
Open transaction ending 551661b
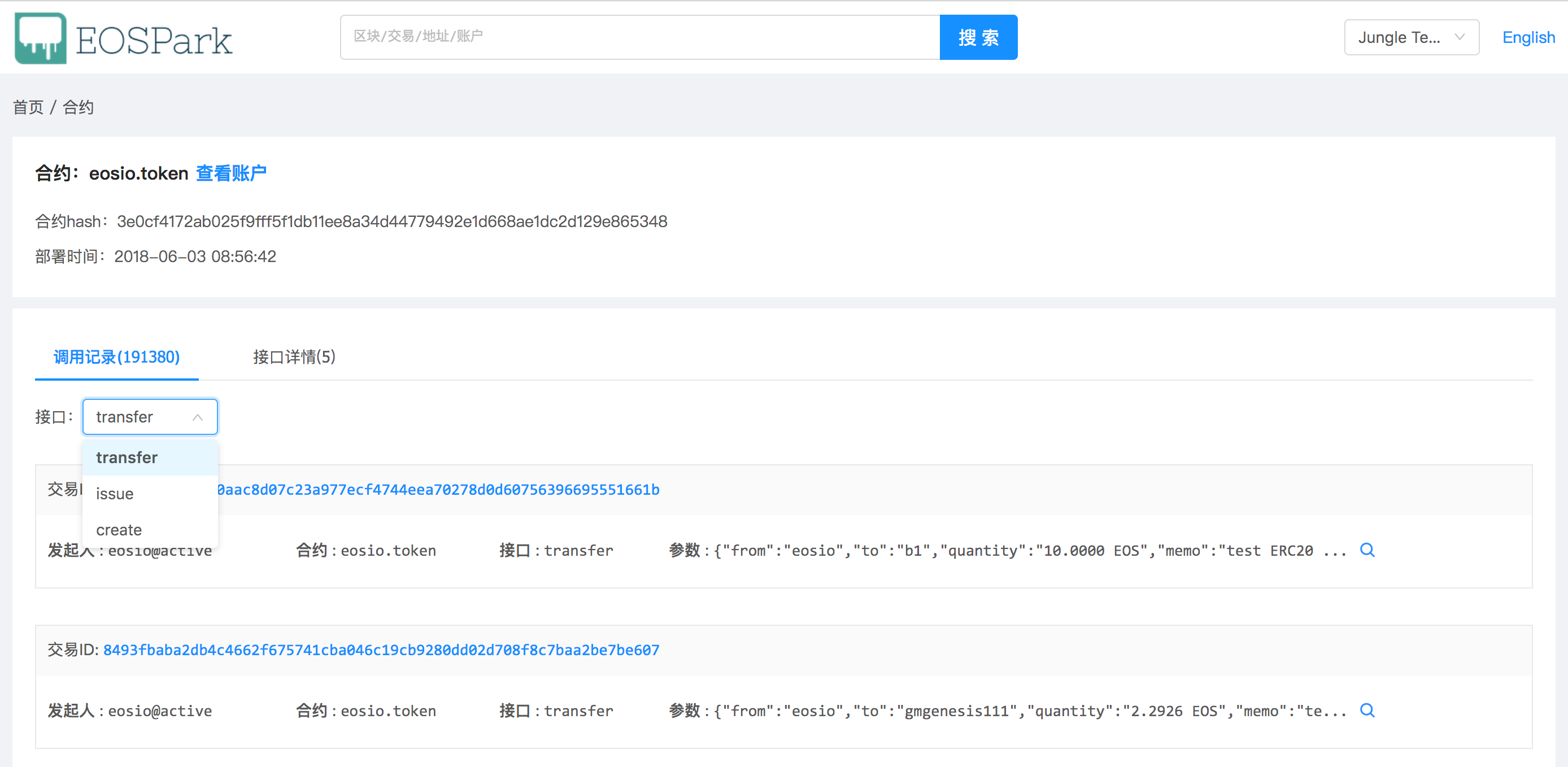click(438, 490)
